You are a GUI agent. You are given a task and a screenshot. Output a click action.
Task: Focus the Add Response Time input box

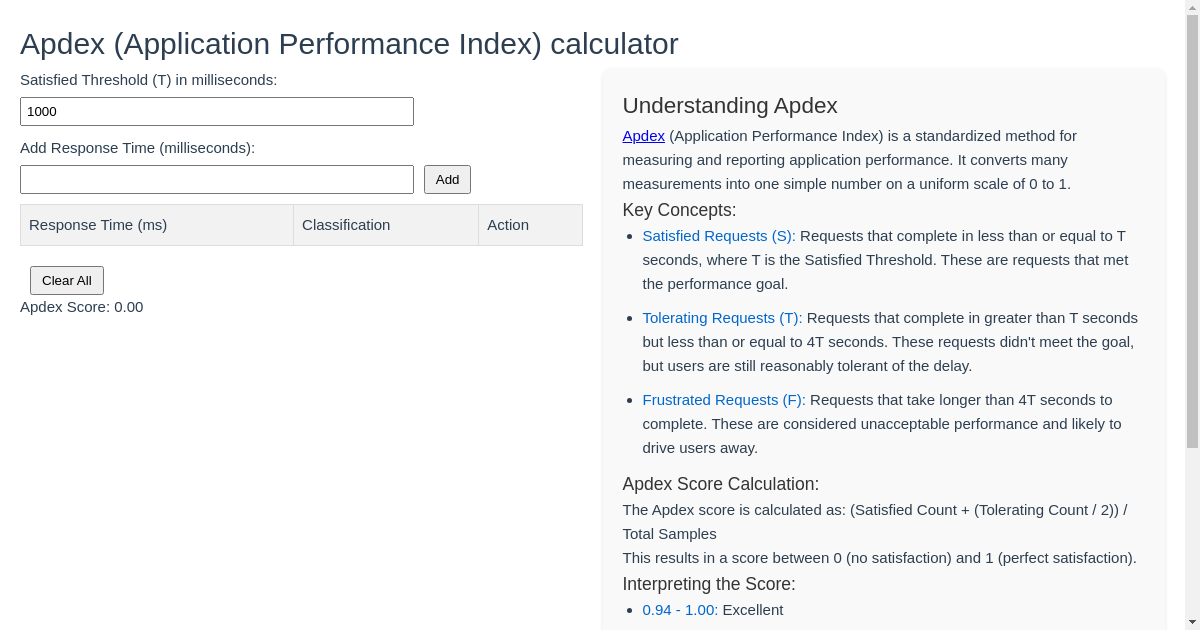point(216,179)
